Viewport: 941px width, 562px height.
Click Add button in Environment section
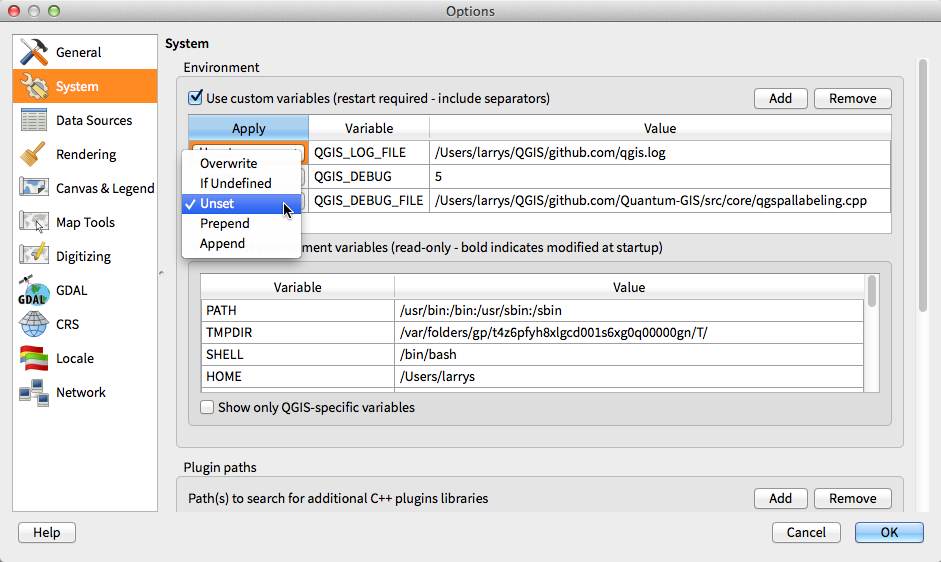[780, 98]
